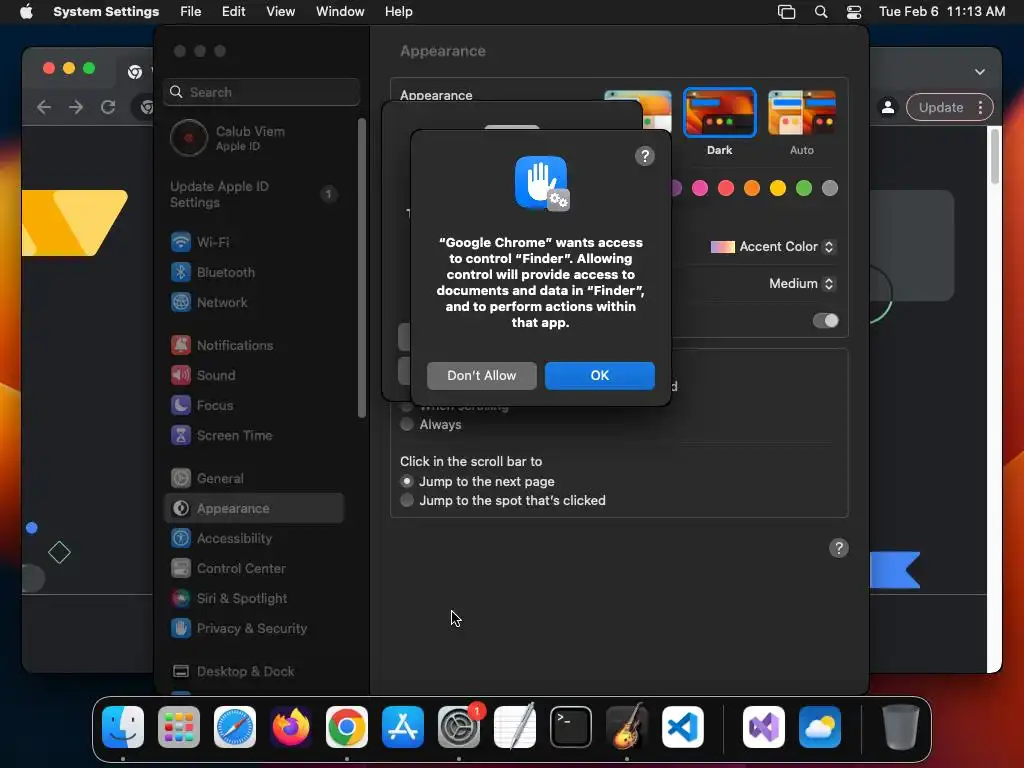Open Control Center in the menu bar
This screenshot has height=768, width=1024.
coord(854,12)
